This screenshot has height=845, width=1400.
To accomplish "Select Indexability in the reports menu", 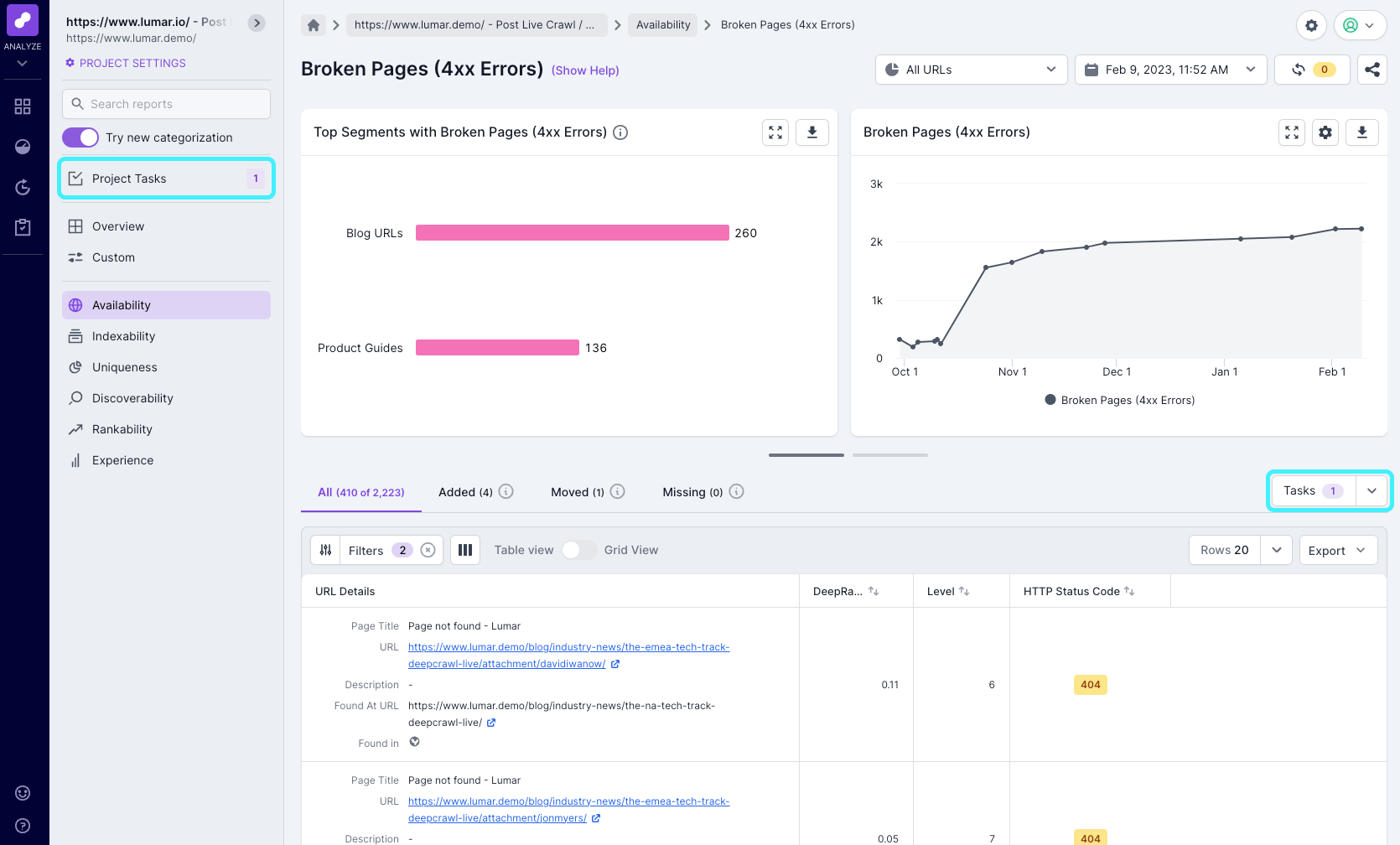I will coord(122,335).
